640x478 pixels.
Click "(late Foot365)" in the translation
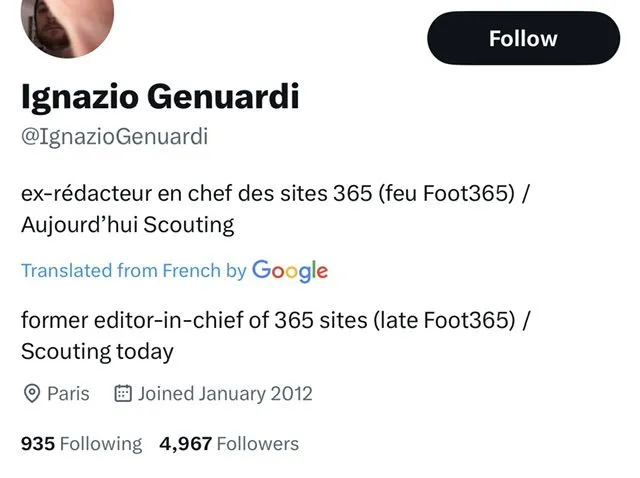tap(447, 321)
